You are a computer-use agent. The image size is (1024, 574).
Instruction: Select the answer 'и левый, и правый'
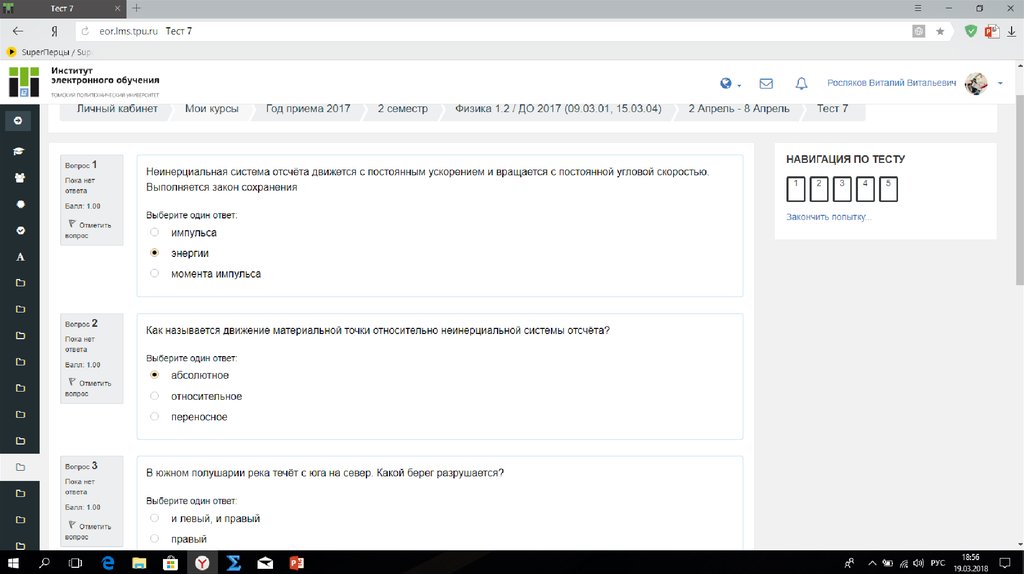point(154,518)
